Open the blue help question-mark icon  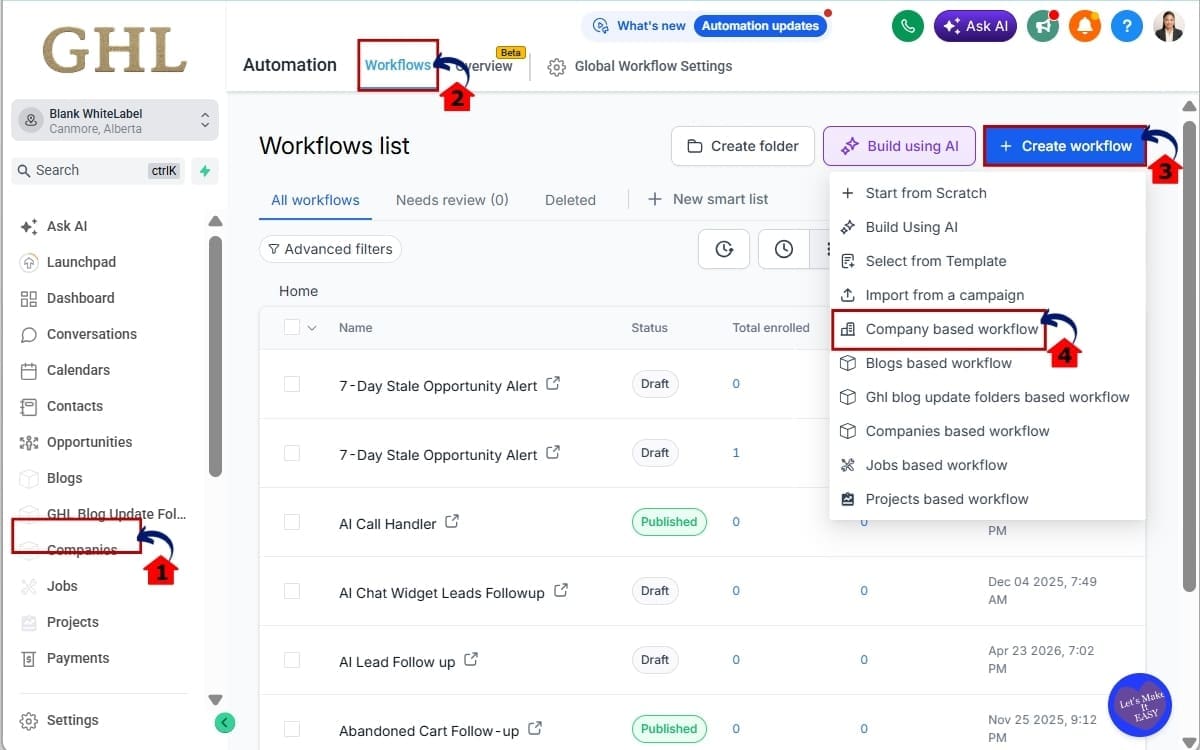(1127, 26)
